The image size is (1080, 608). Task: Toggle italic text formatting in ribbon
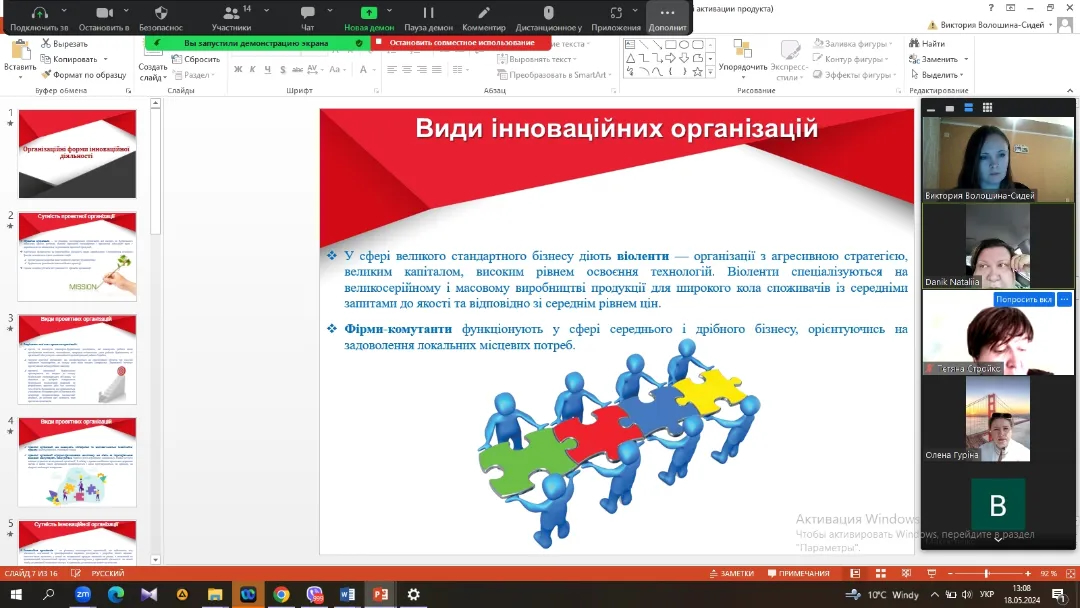253,70
